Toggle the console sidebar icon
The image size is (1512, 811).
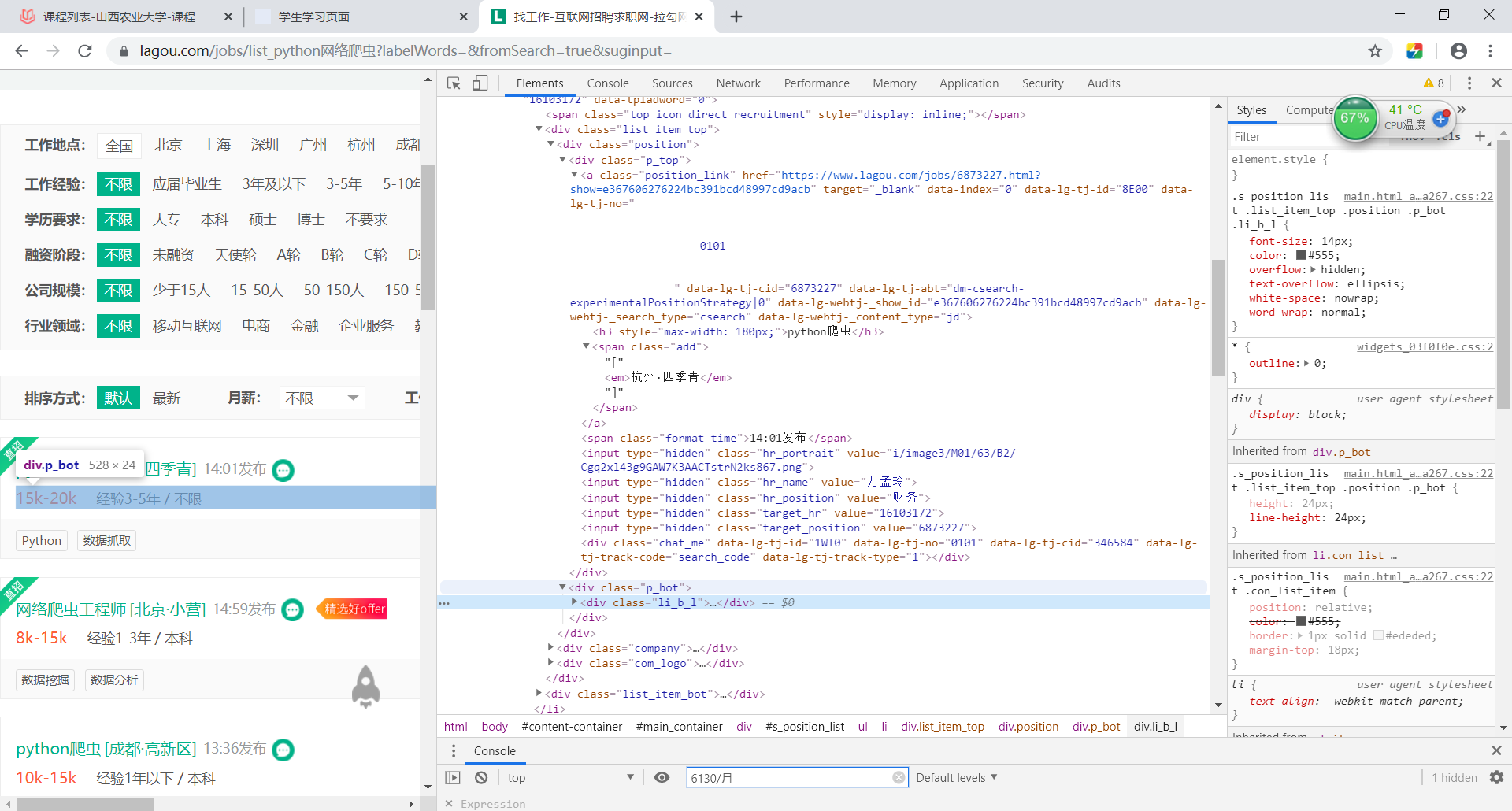(453, 778)
